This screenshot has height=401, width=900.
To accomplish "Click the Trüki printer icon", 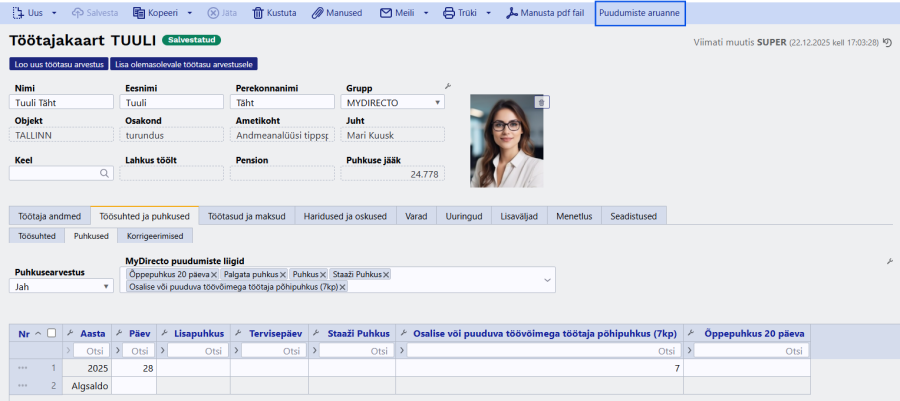I will click(449, 14).
